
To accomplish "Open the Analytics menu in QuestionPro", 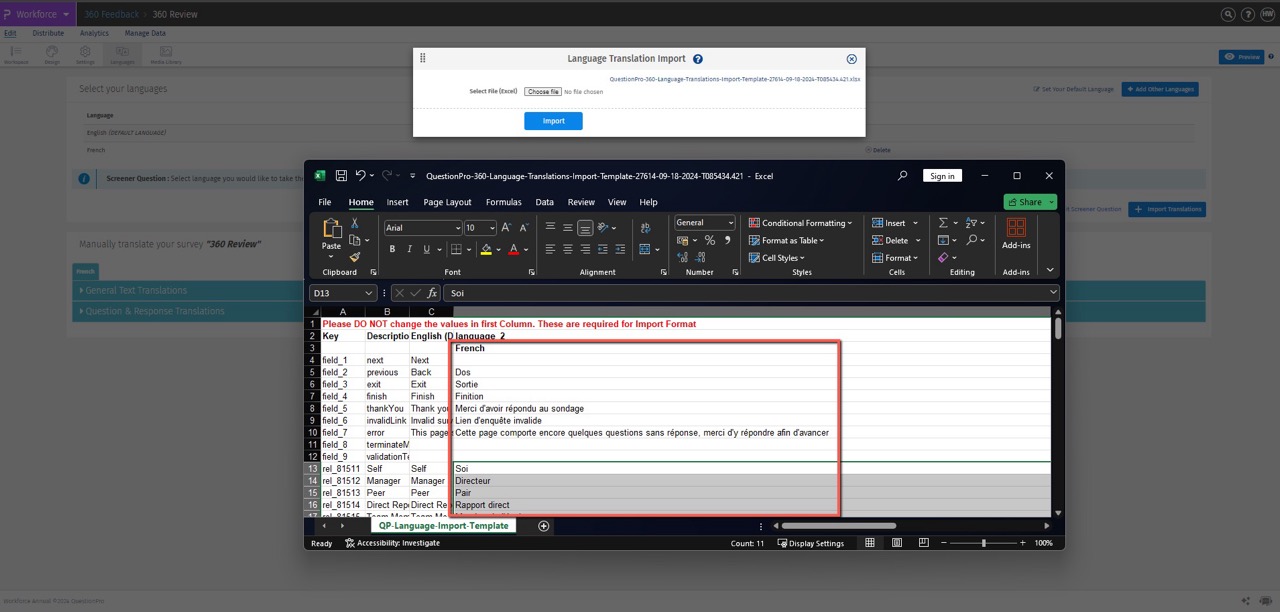I will click(94, 33).
